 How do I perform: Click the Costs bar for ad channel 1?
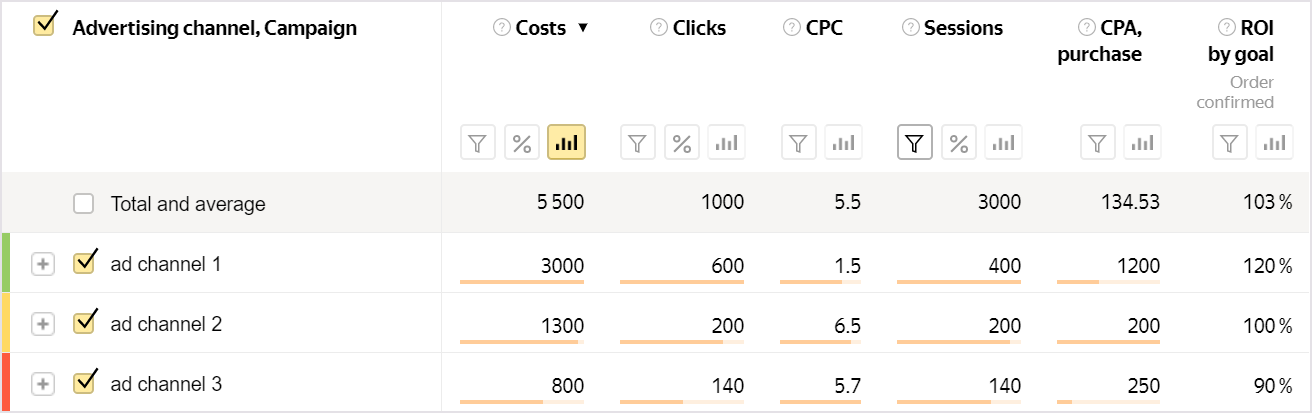(x=521, y=282)
